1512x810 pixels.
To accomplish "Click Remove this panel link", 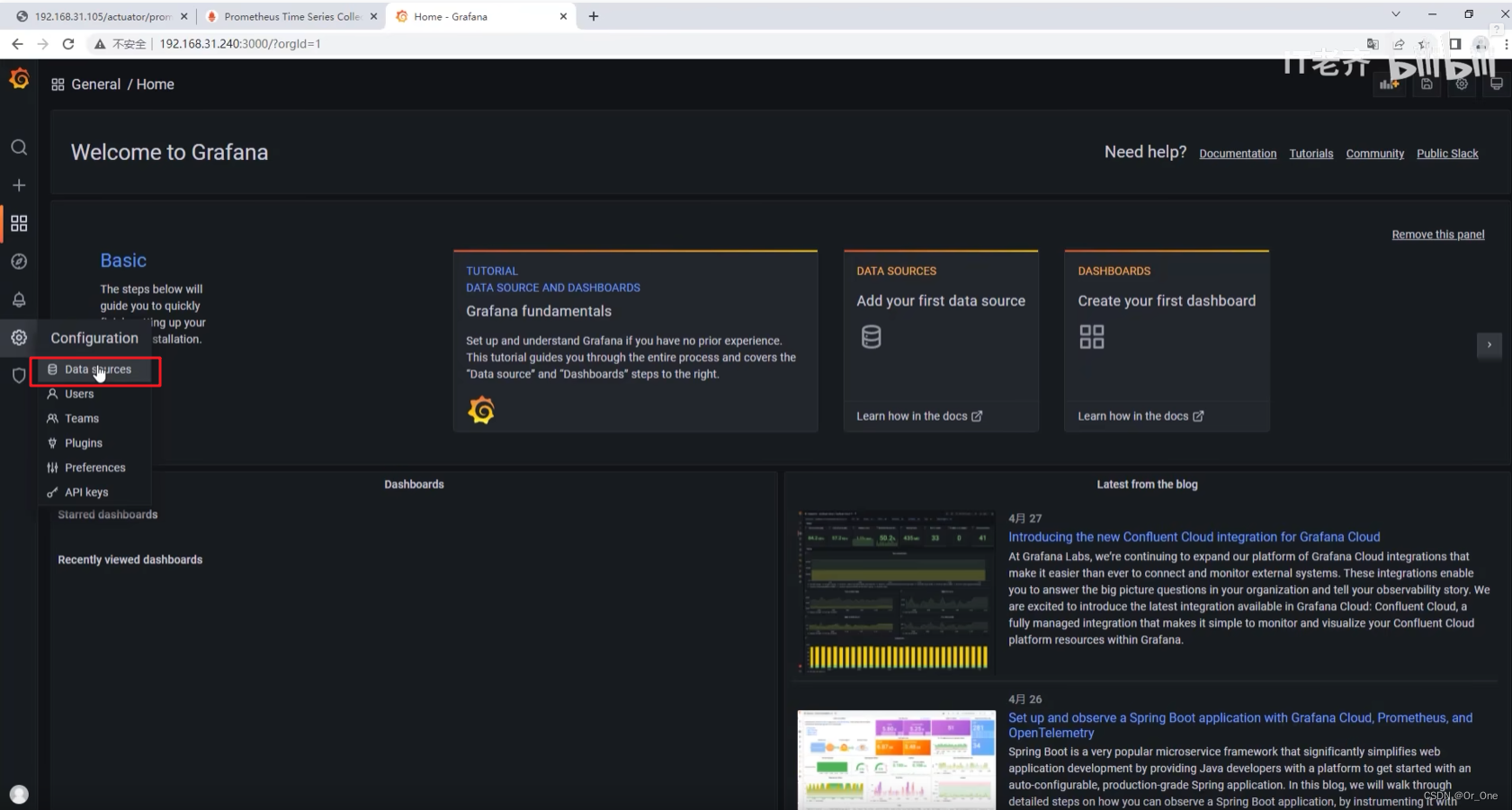I will coord(1438,235).
